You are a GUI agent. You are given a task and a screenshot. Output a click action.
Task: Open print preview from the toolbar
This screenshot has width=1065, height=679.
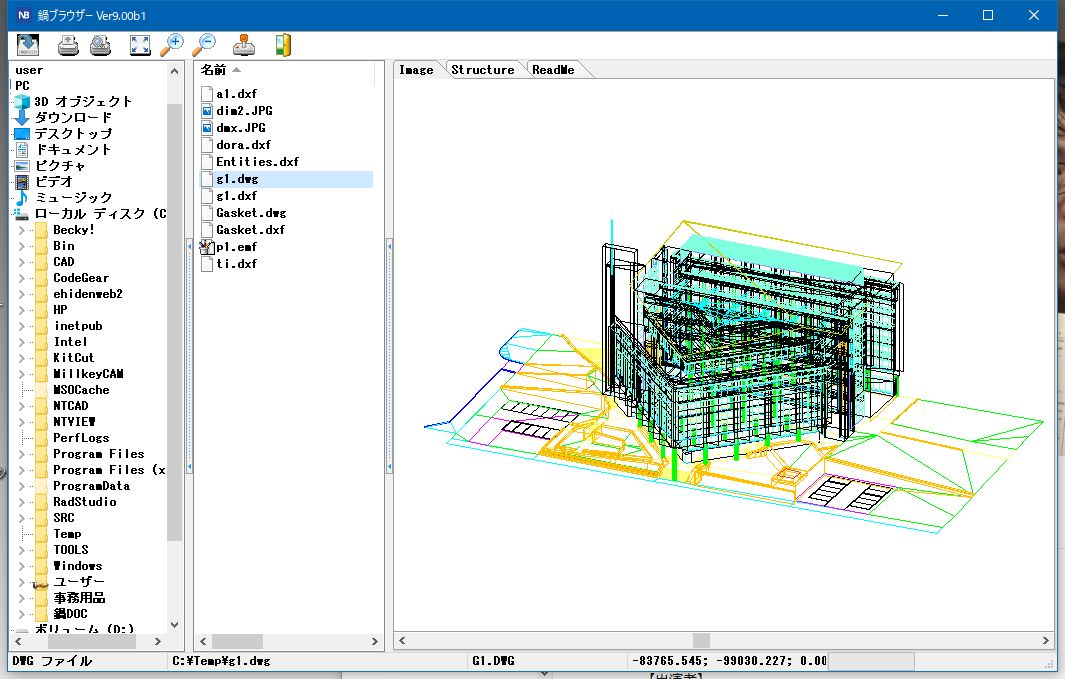(101, 45)
